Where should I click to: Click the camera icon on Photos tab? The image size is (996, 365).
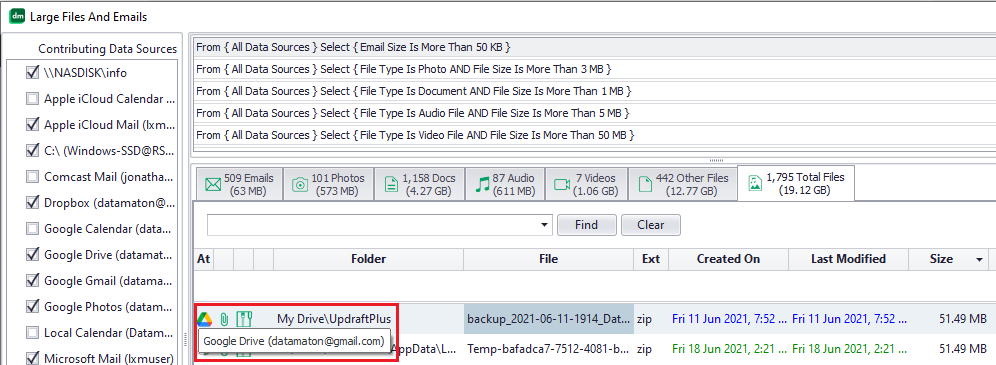click(300, 185)
